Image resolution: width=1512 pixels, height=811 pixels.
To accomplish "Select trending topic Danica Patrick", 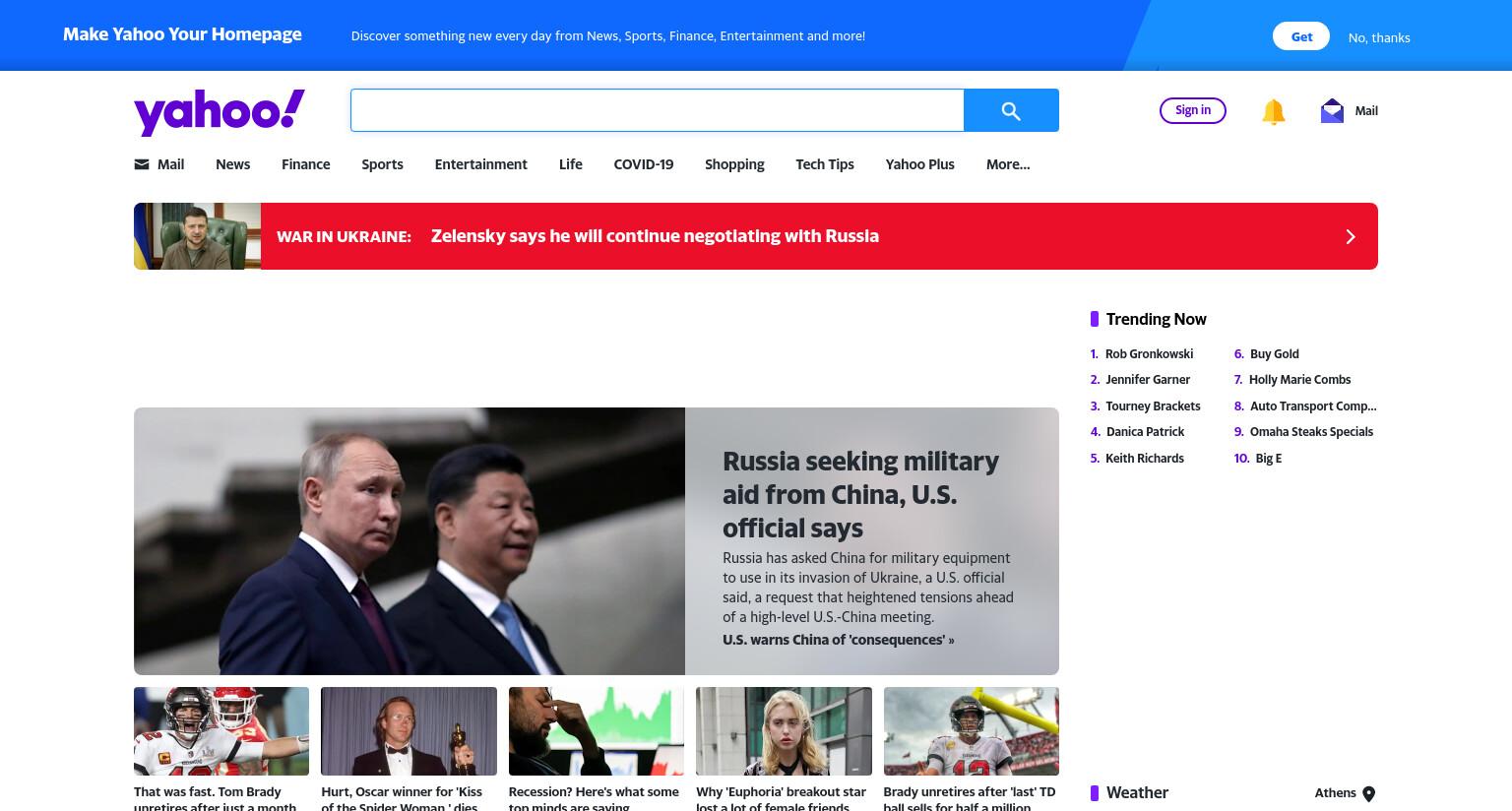I will (x=1145, y=432).
